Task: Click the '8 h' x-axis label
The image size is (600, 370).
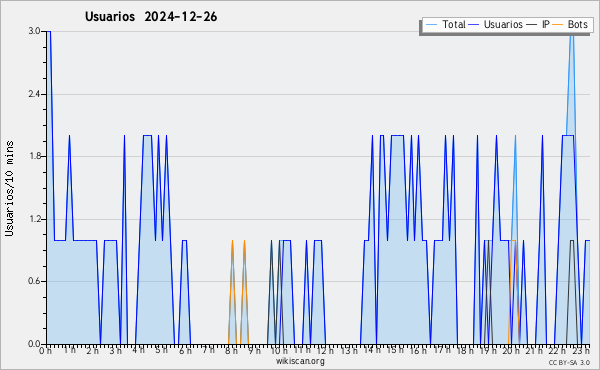Action: [x=231, y=350]
